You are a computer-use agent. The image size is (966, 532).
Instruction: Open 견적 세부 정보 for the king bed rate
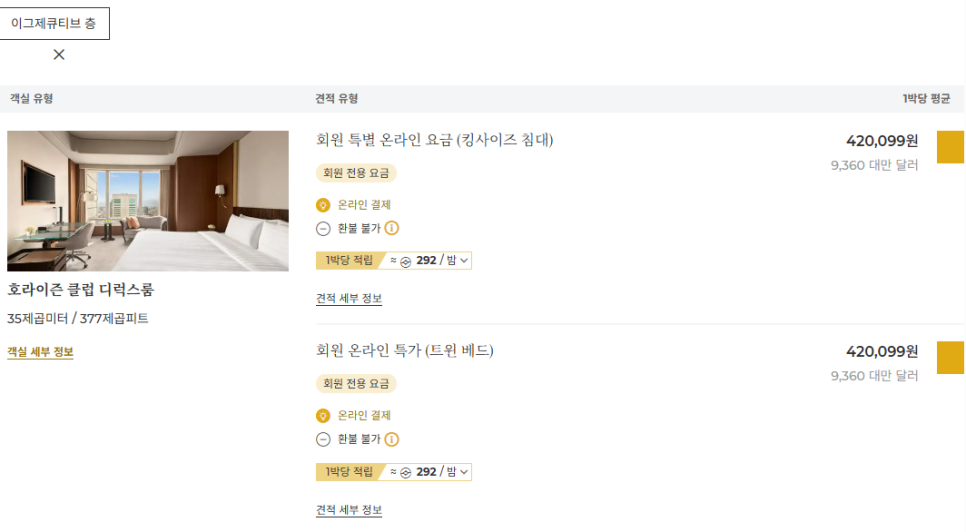point(349,298)
